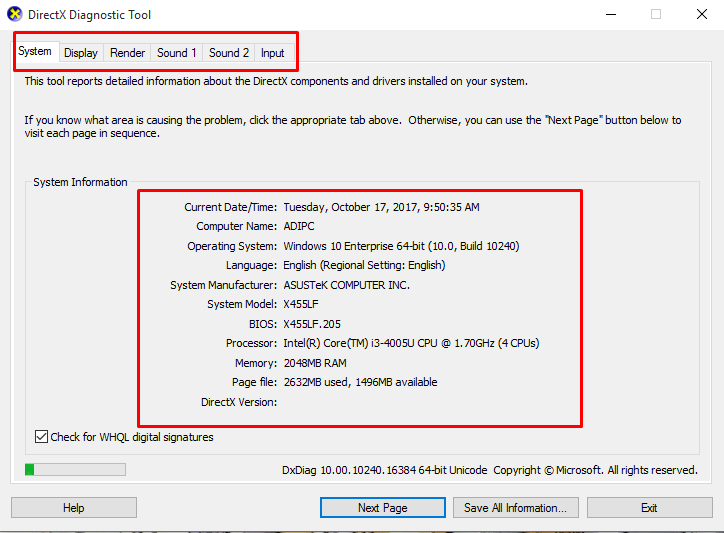Select the date text 'Tuesday, October 17, 2017, 9:50:35 AM'

381,207
